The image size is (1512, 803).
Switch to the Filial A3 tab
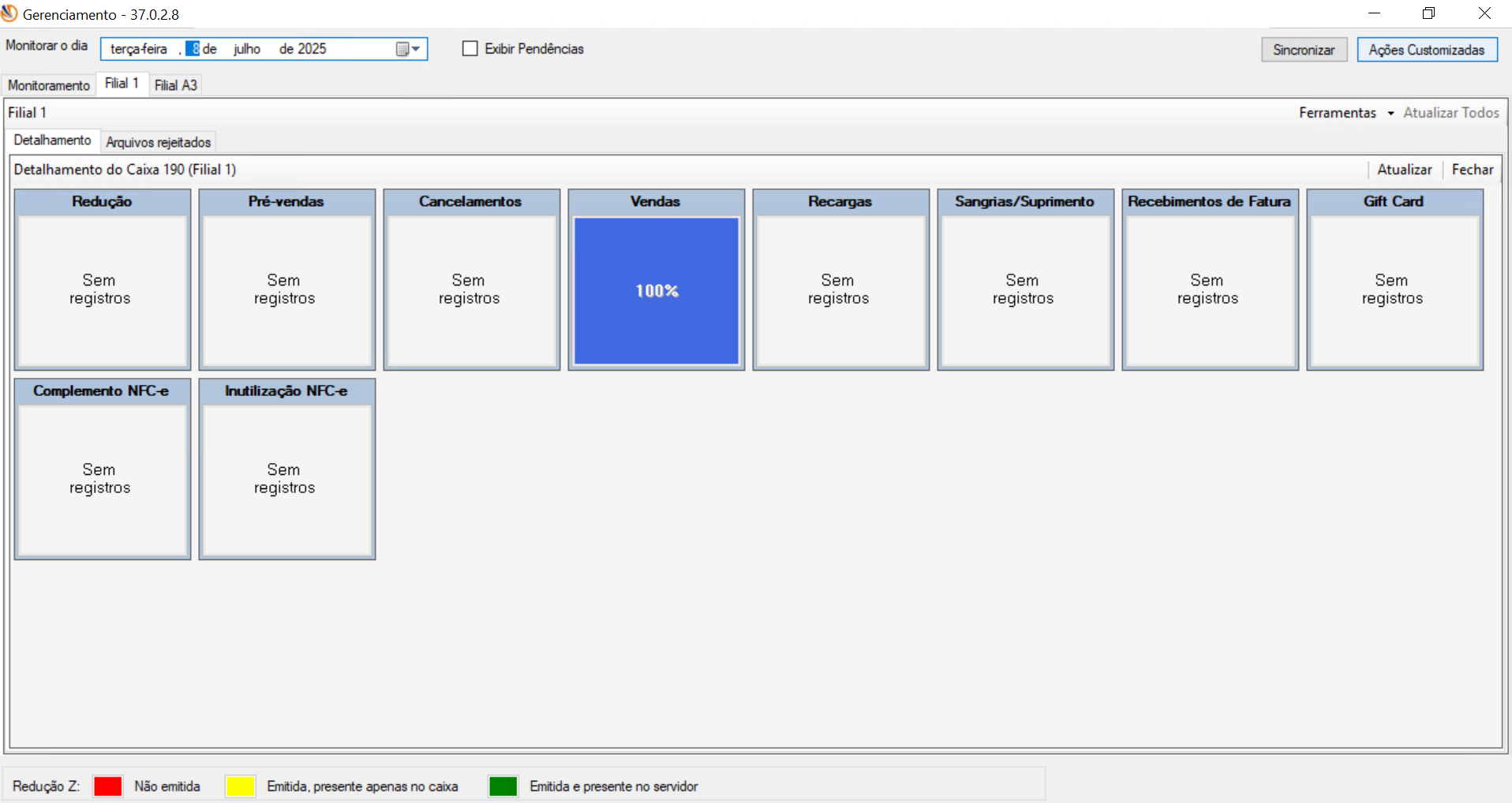(x=176, y=85)
